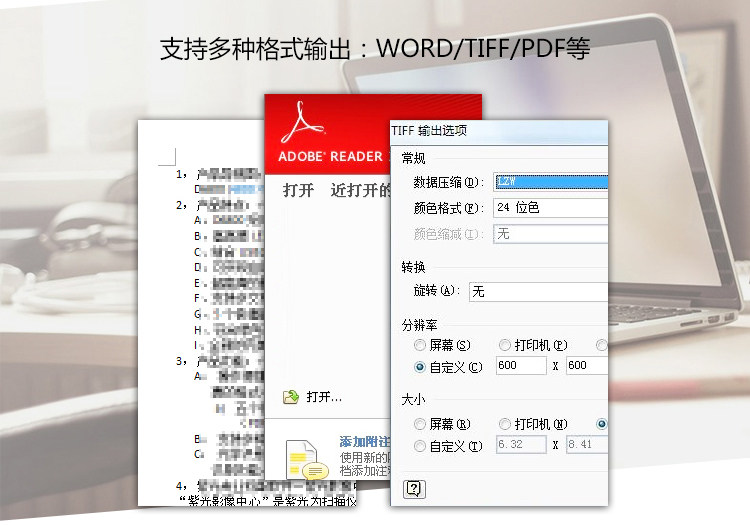Click the TIFF 输出选项 dialog title bar
The height and width of the screenshot is (525, 750).
[x=499, y=131]
